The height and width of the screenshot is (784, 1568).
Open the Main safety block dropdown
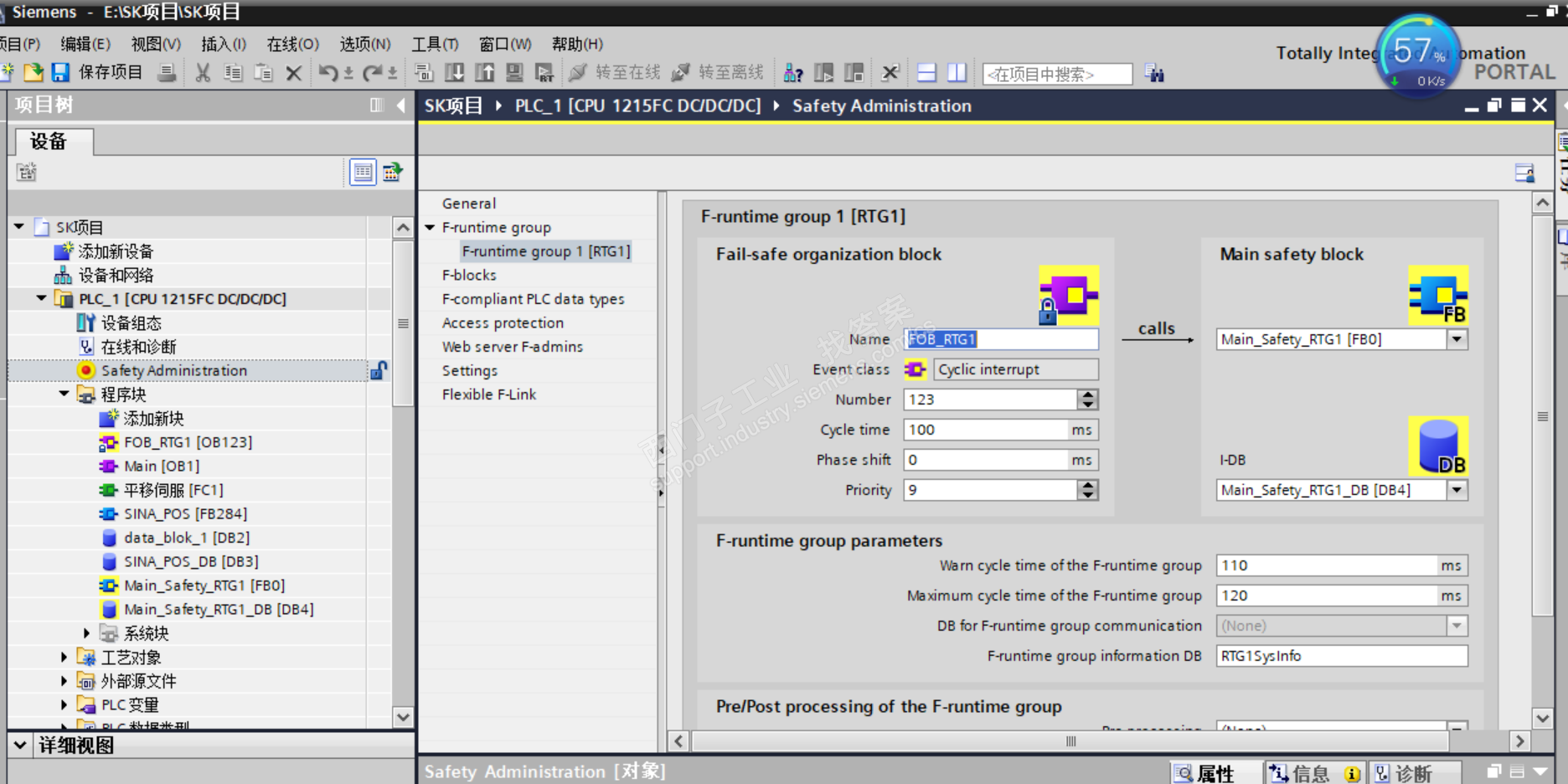(x=1457, y=339)
